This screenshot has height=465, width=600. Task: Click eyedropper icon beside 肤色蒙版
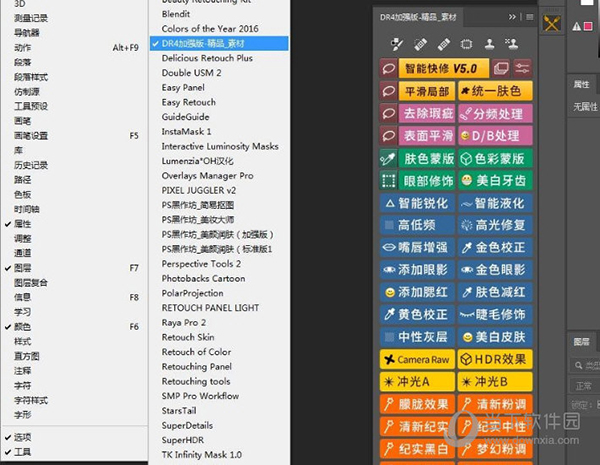coord(388,158)
